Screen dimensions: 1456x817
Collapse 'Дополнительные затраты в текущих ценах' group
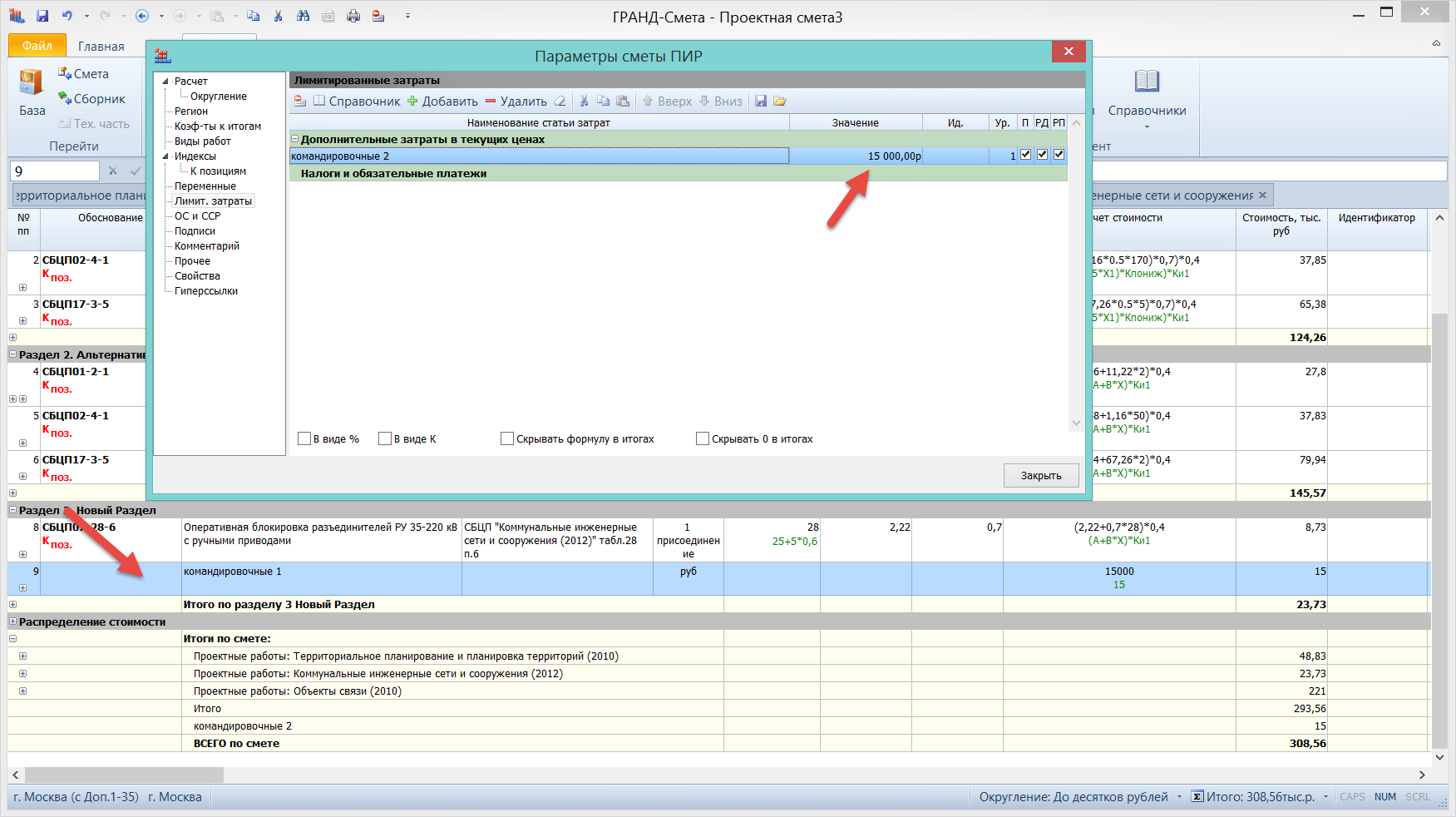click(x=294, y=139)
